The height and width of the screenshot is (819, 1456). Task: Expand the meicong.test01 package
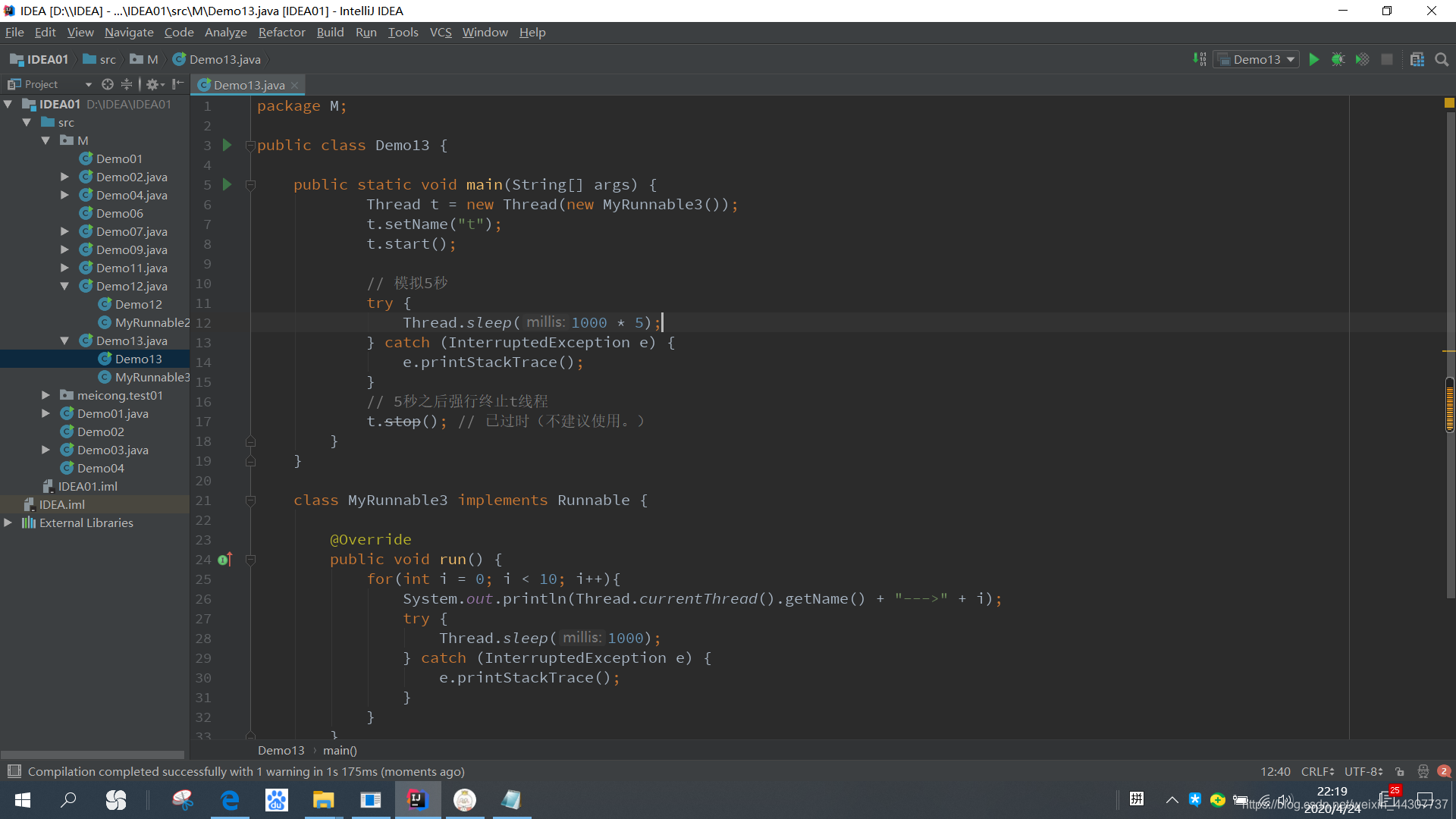45,395
